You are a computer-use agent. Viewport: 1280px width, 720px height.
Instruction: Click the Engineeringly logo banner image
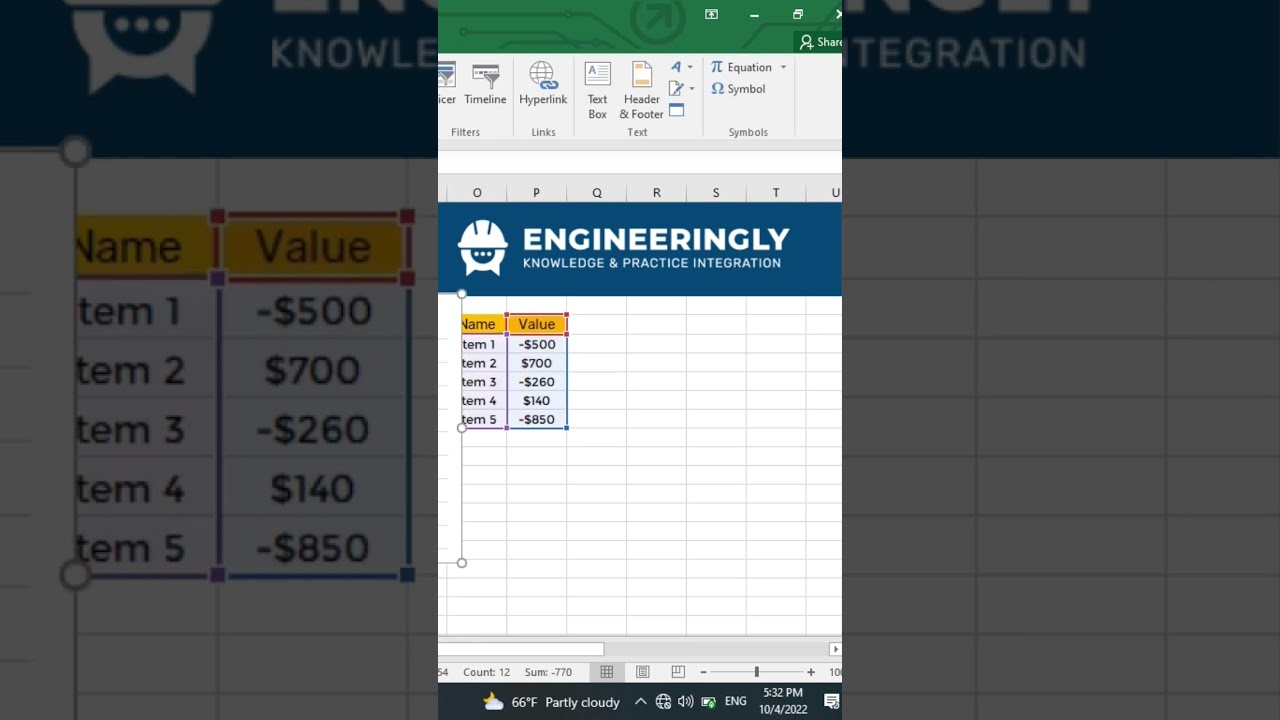coord(640,249)
